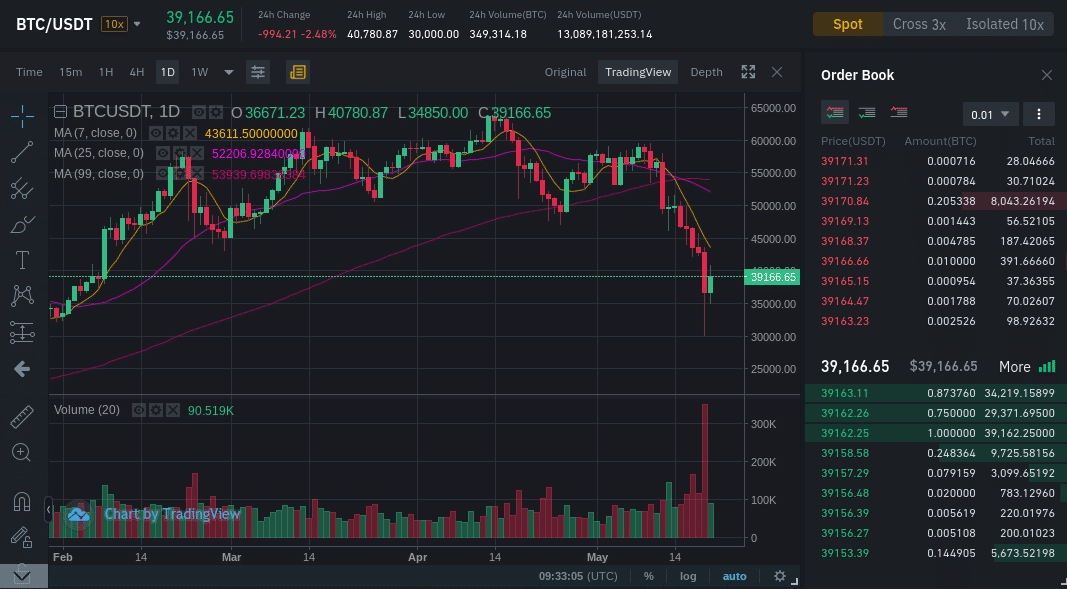Hide the MA 25 indicator
This screenshot has width=1067, height=589.
click(x=163, y=153)
